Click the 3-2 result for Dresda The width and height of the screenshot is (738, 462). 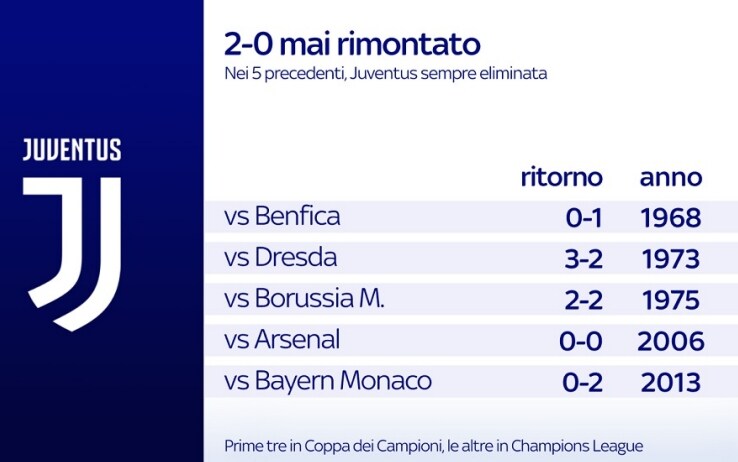[x=584, y=259]
